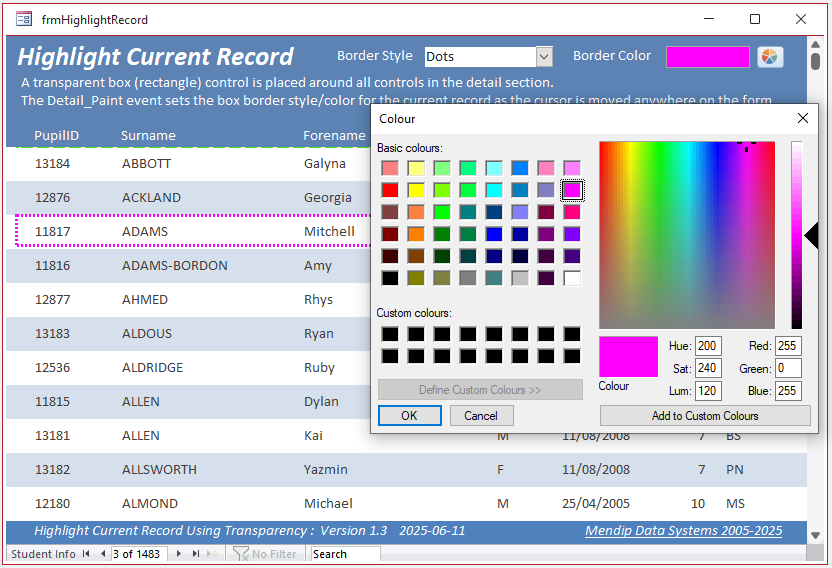Click the scroll down arrow on form
Viewport: 832px width, 568px height.
point(816,536)
